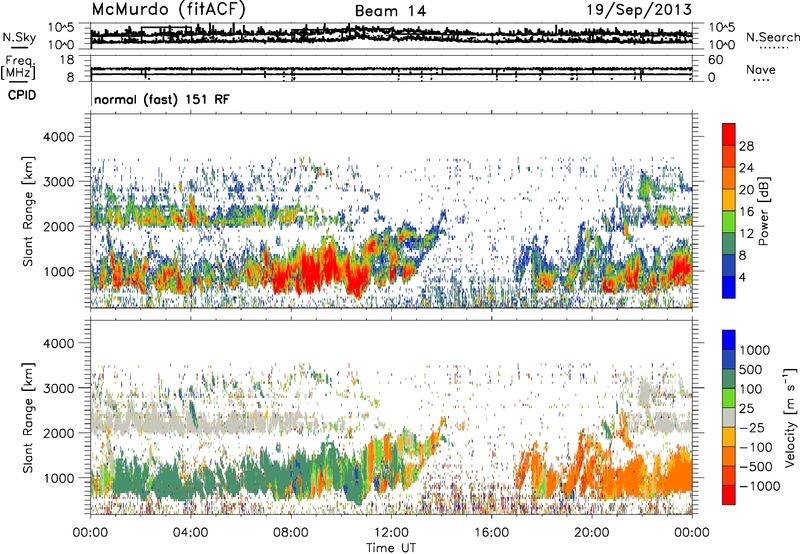Click the N.Search legend label
Viewport: 800px width, 554px height.
[772, 37]
